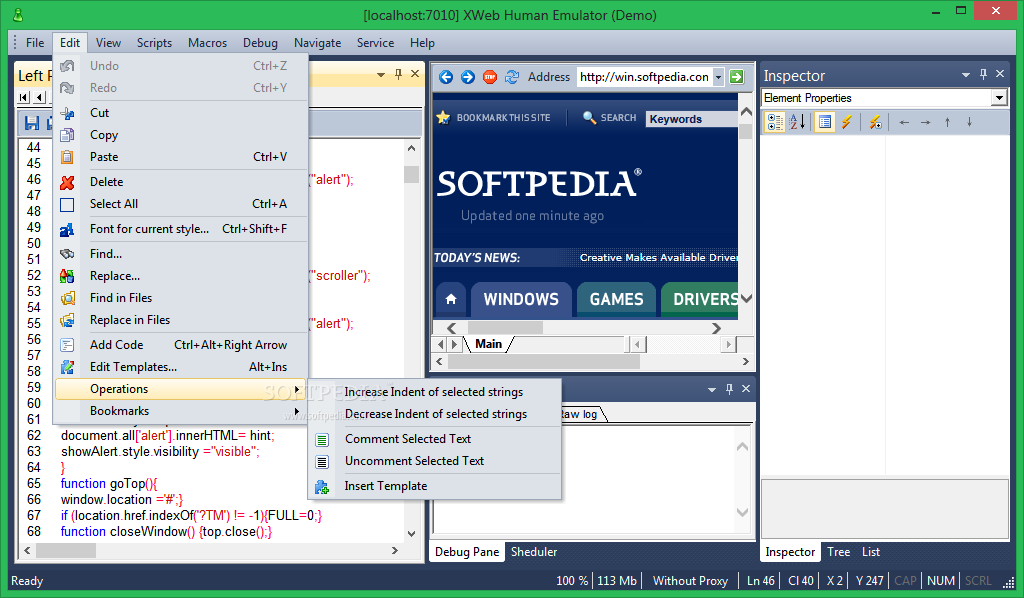This screenshot has height=598, width=1024.
Task: Click the red Stop loading icon
Action: (x=490, y=77)
